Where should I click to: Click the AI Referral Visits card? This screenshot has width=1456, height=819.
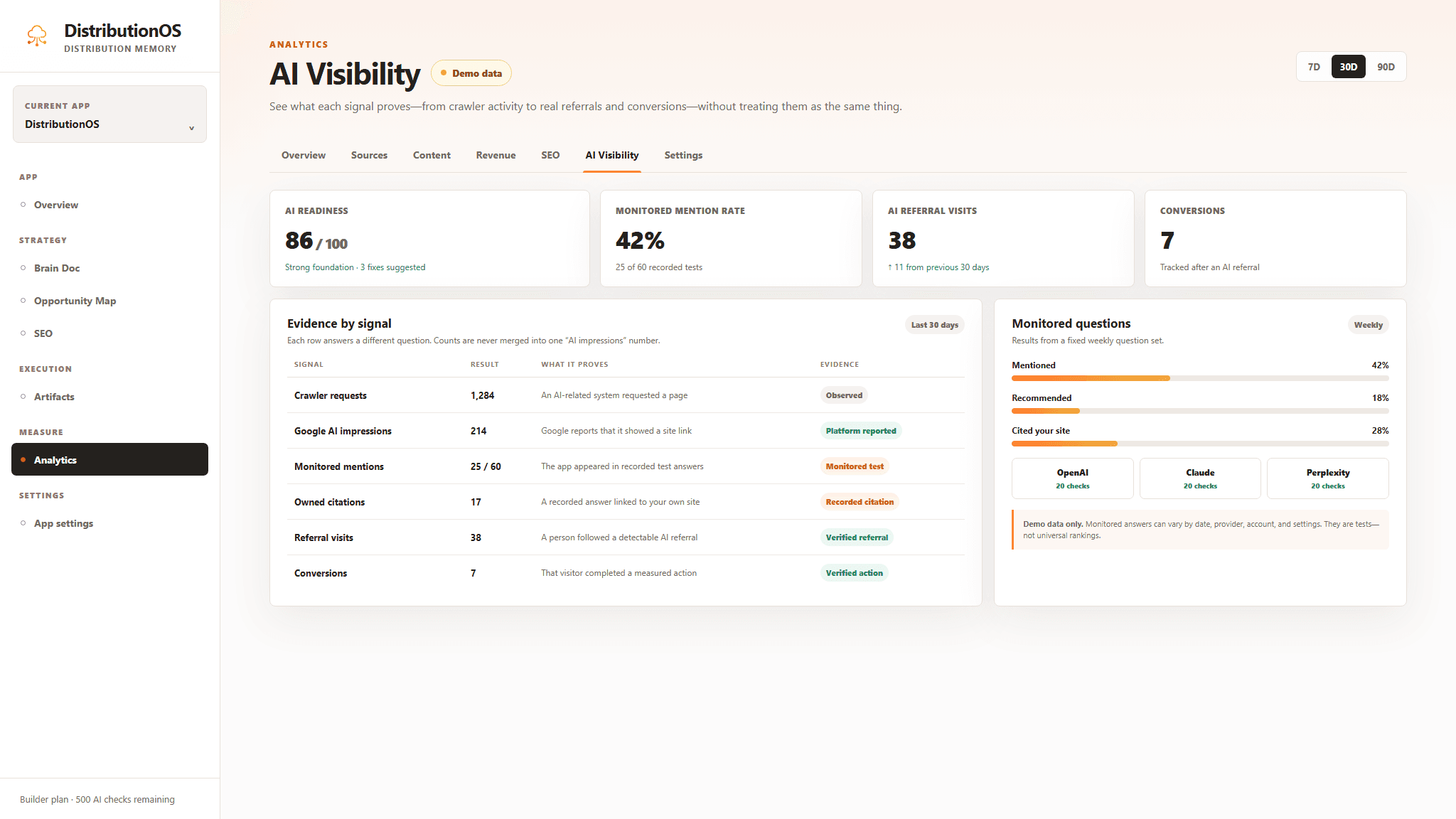pos(1003,238)
